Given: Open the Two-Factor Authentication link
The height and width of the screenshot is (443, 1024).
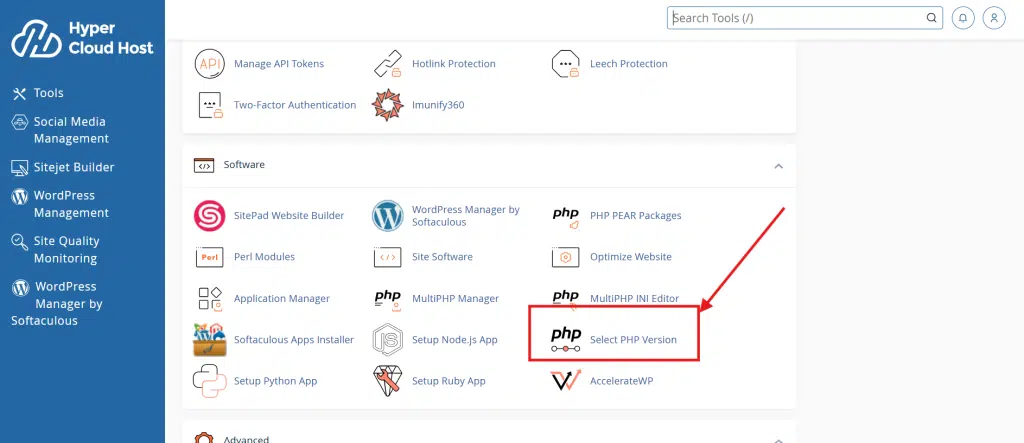Looking at the screenshot, I should [x=295, y=105].
